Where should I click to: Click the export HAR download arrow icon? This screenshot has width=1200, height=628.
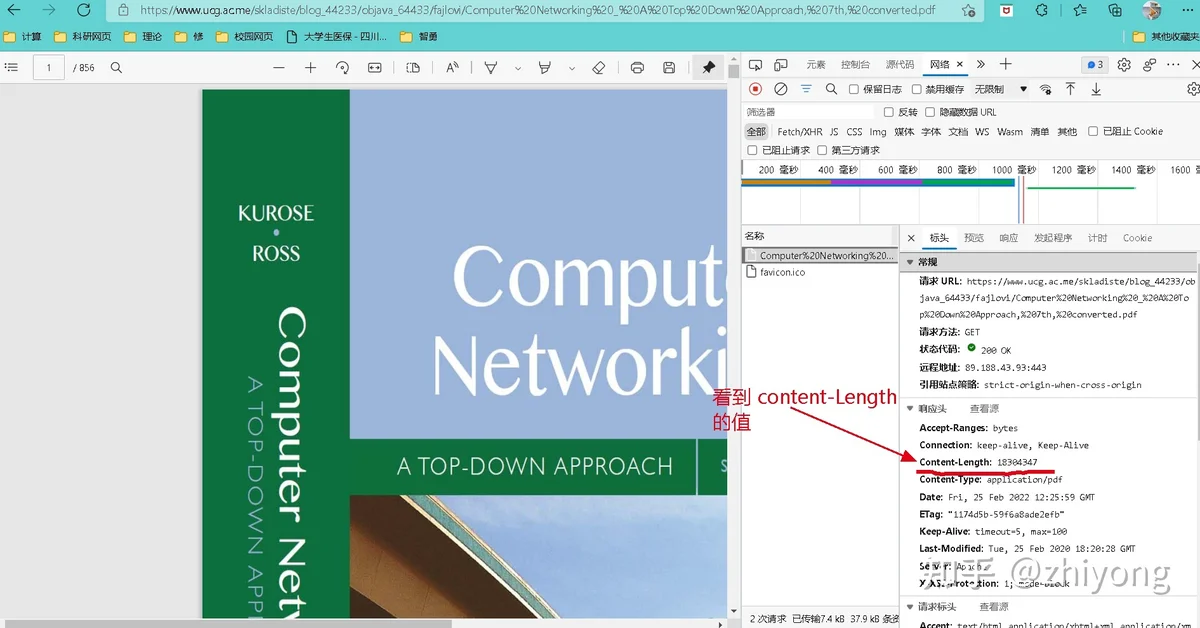click(1096, 89)
